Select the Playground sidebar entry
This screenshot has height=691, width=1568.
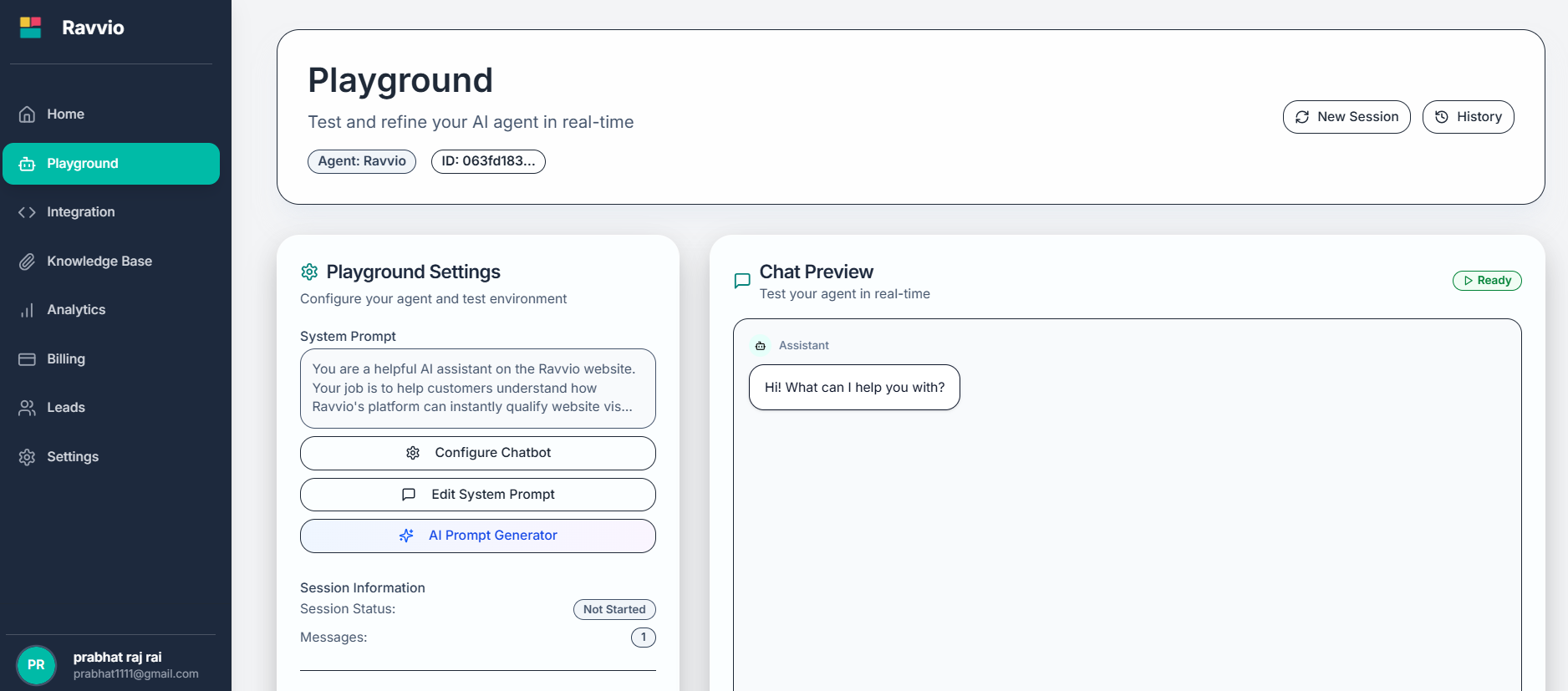click(82, 163)
